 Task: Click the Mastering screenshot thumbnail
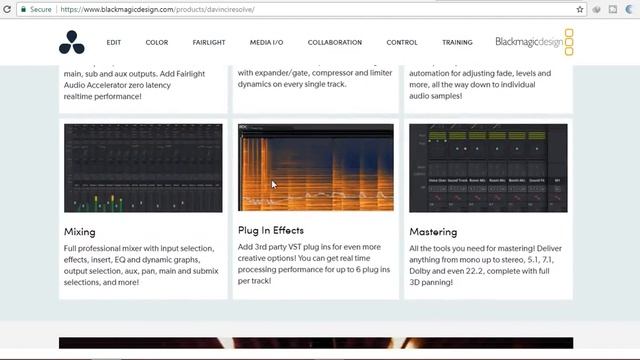pyautogui.click(x=488, y=168)
